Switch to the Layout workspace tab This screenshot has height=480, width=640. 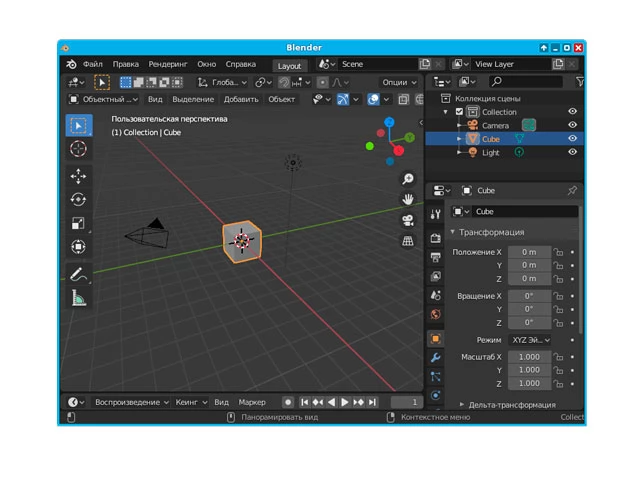[289, 65]
